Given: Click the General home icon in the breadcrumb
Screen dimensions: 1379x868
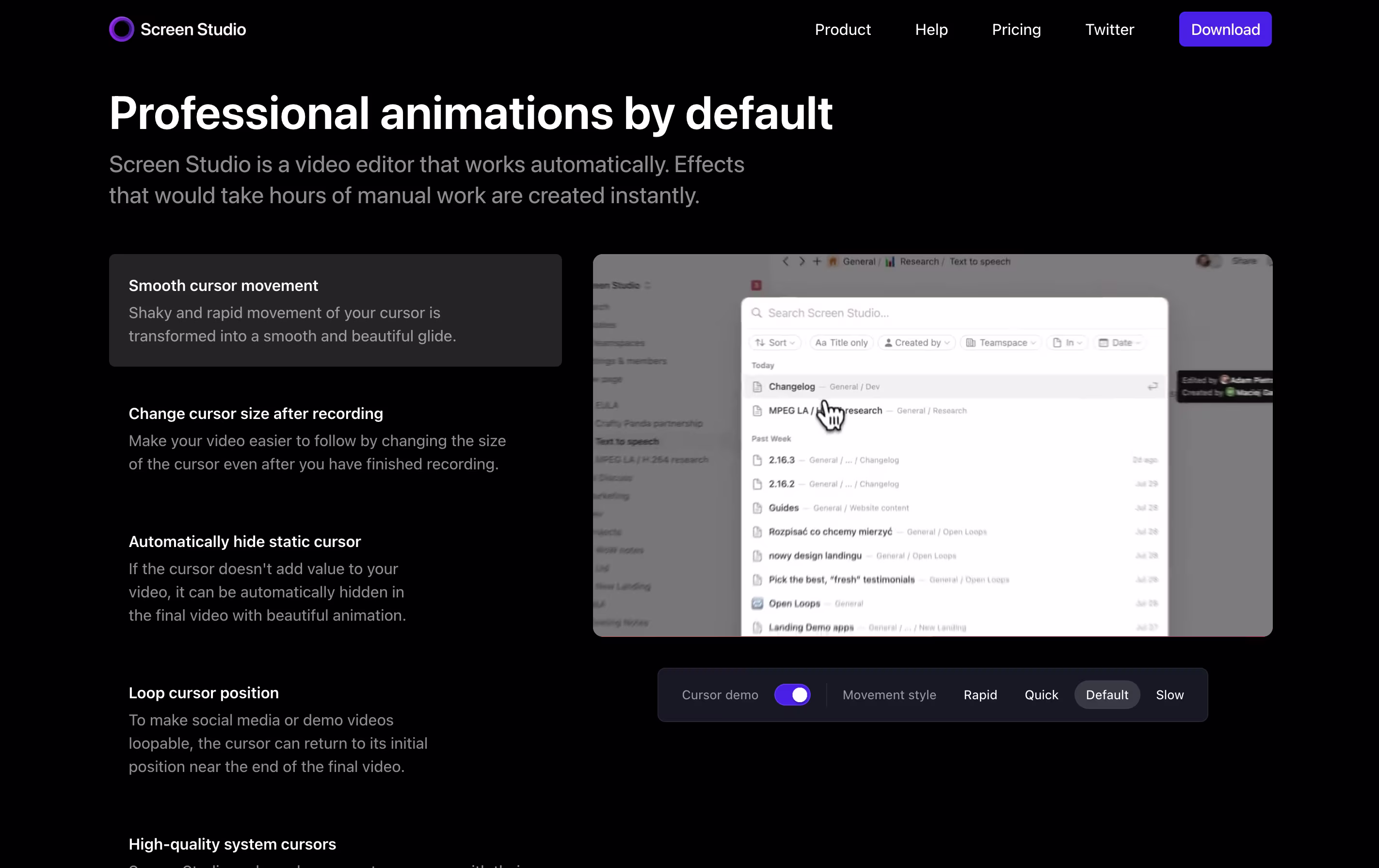Looking at the screenshot, I should click(x=833, y=261).
